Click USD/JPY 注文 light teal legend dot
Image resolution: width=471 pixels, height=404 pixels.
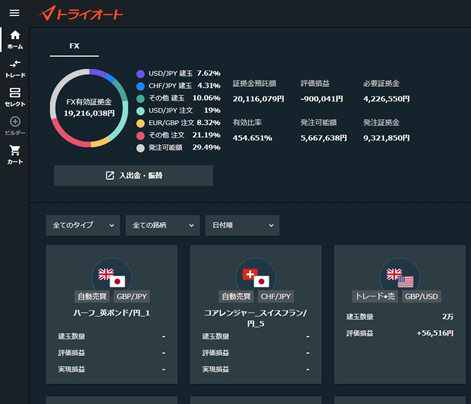pyautogui.click(x=141, y=111)
